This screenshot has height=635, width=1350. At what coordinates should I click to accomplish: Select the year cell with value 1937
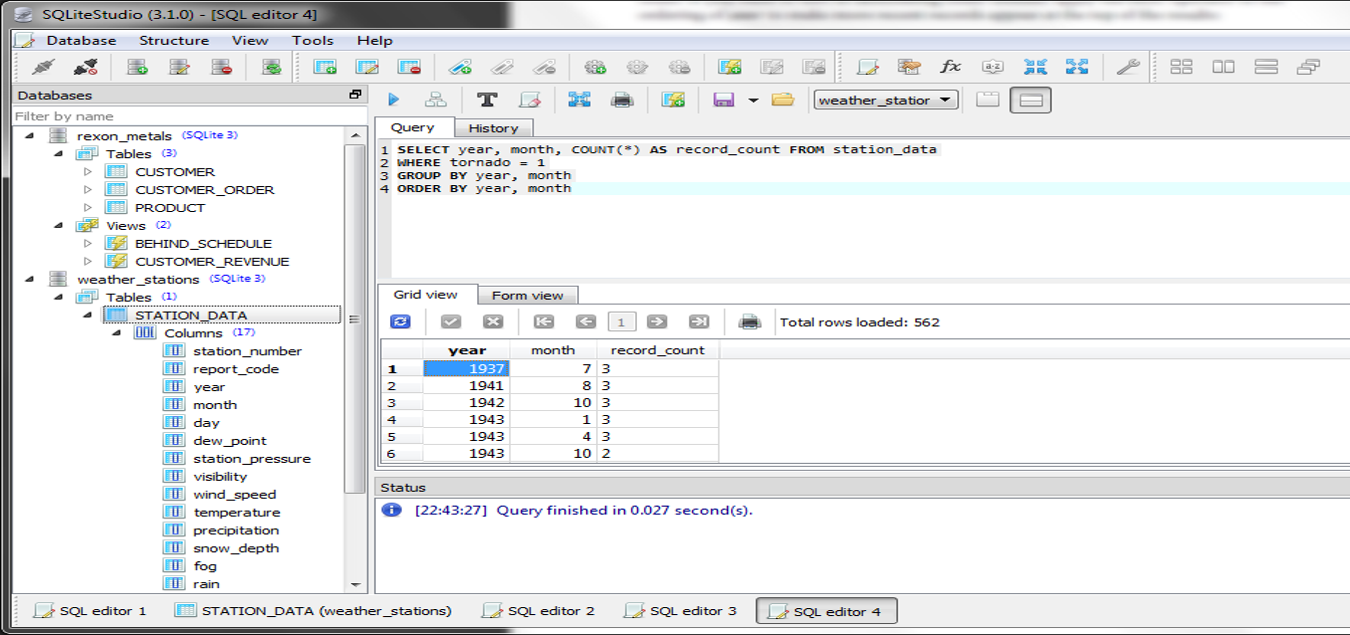pyautogui.click(x=466, y=368)
